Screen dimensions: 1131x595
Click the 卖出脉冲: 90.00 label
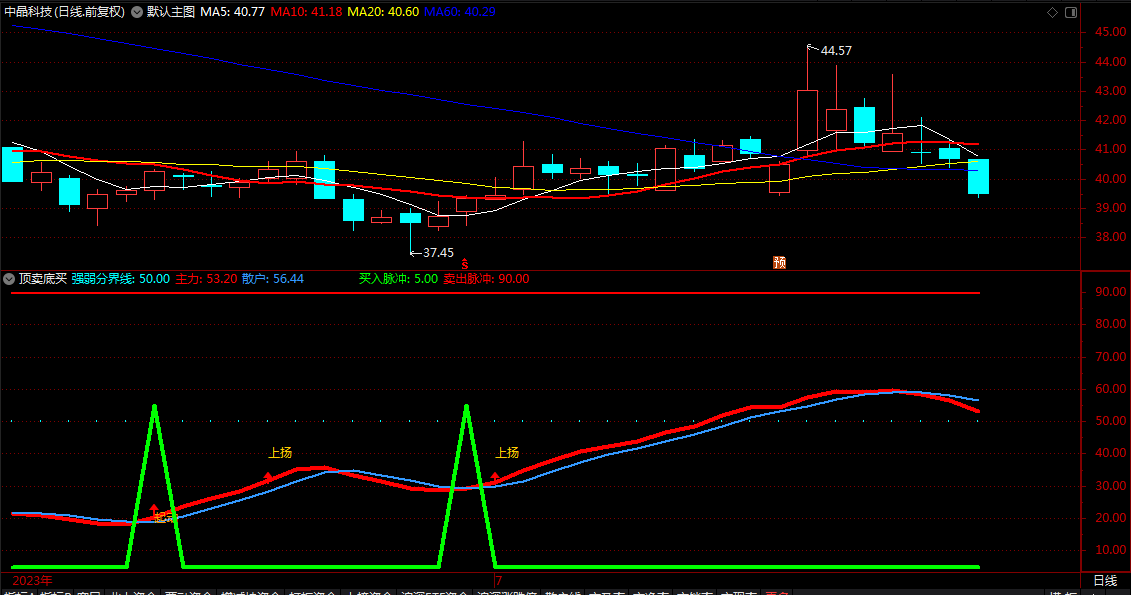coord(486,279)
